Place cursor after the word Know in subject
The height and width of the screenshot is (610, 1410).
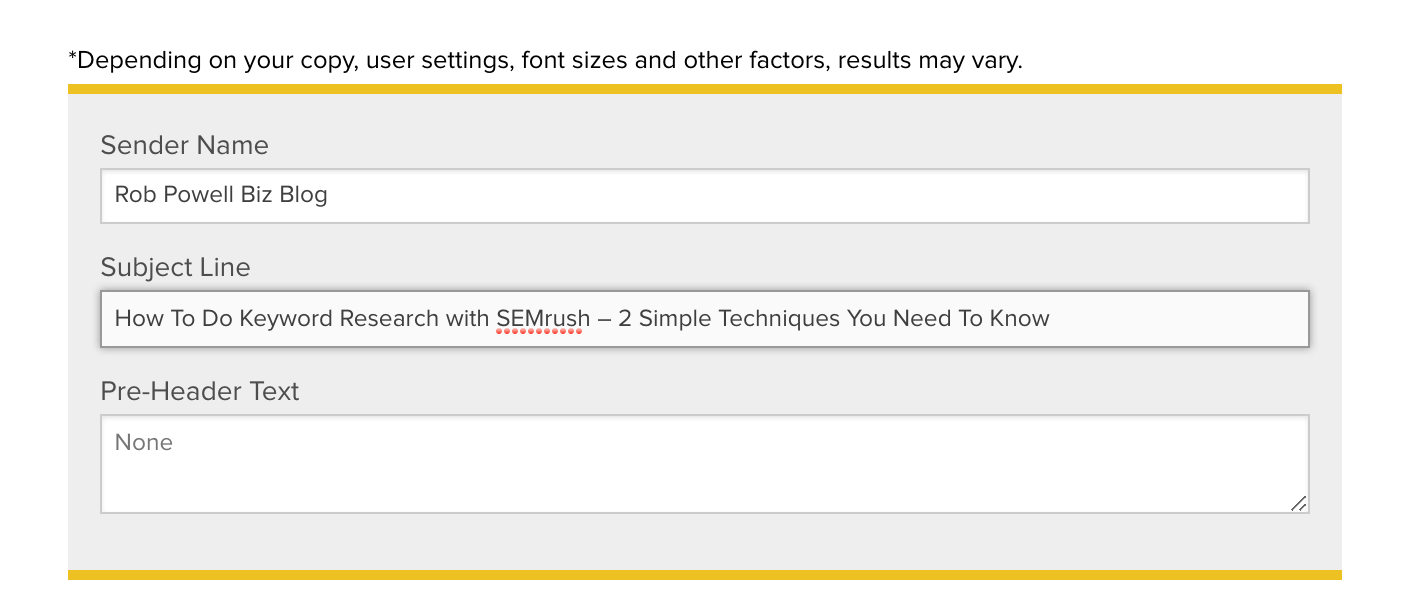tap(1052, 318)
